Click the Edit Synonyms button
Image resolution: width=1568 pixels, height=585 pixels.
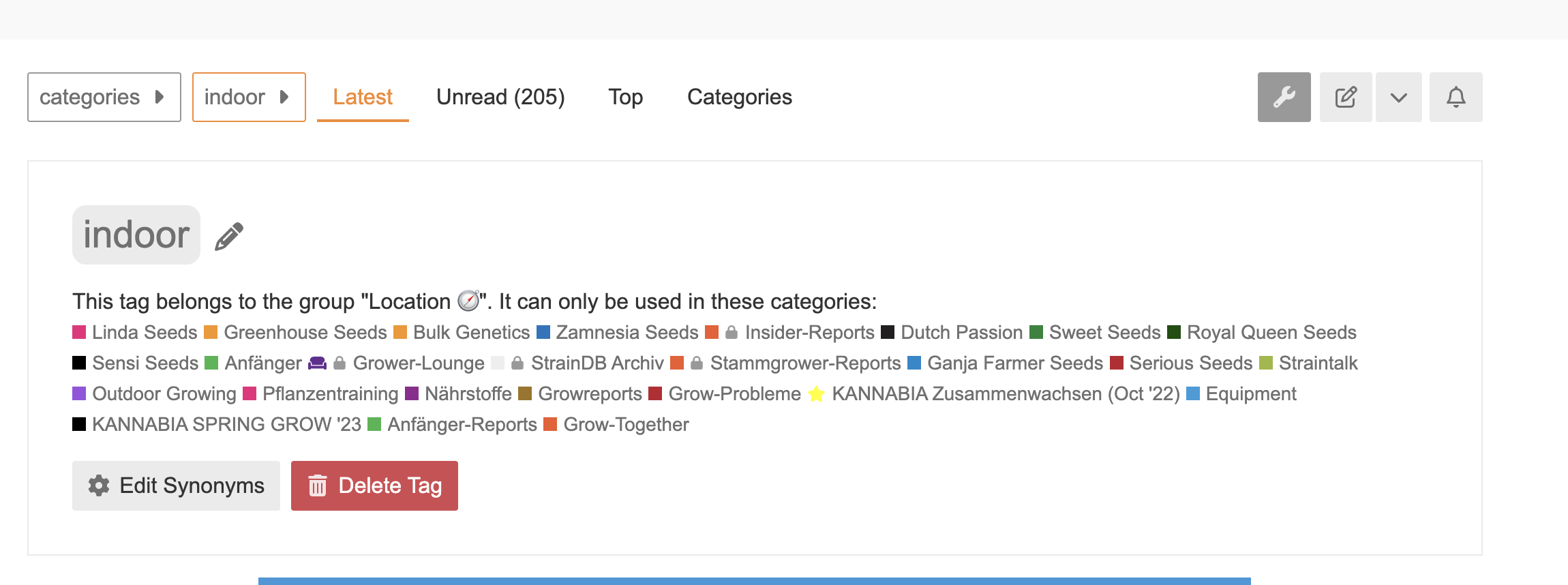(x=176, y=485)
